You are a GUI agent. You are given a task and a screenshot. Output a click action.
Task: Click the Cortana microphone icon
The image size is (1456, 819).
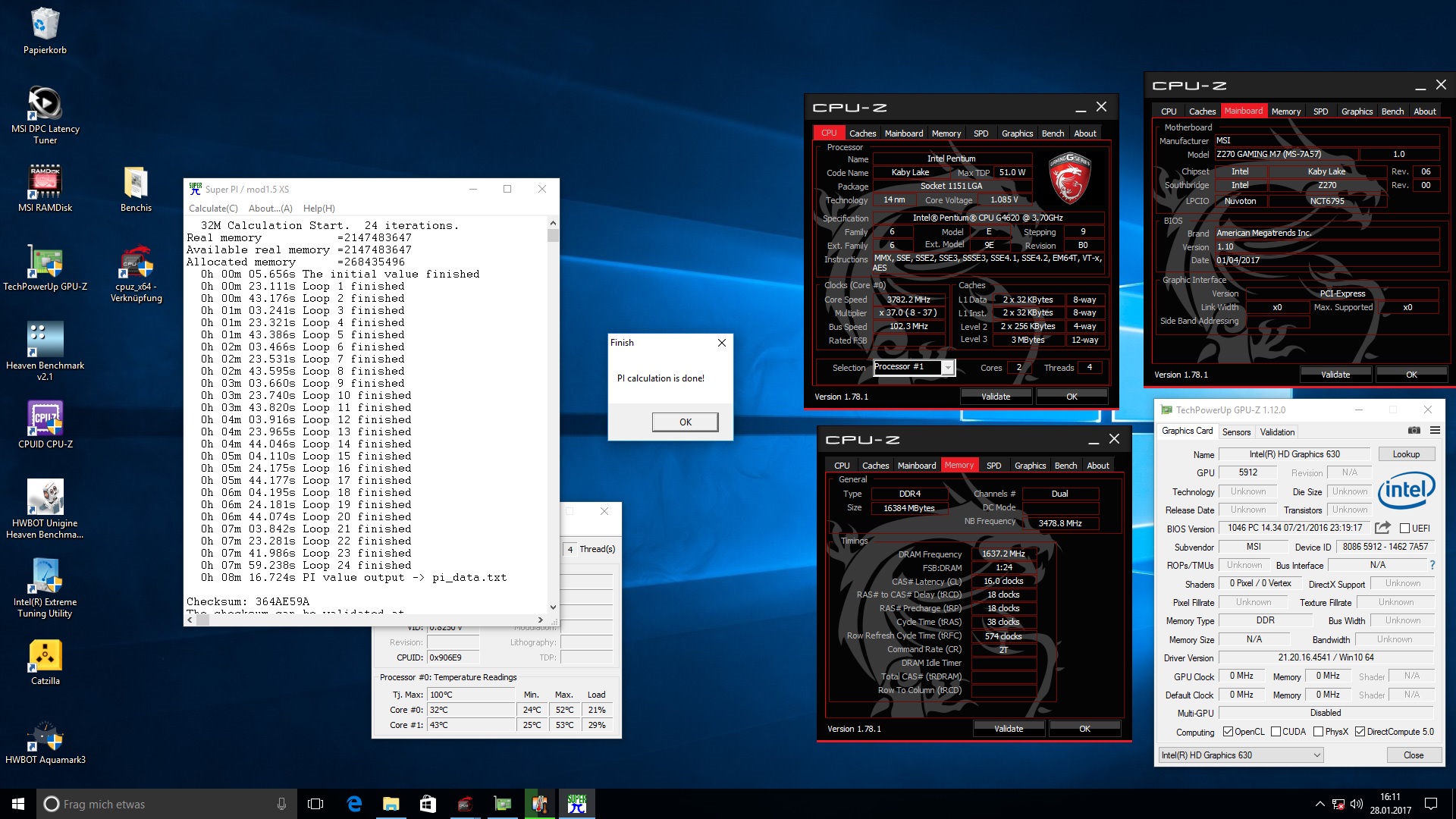[281, 804]
